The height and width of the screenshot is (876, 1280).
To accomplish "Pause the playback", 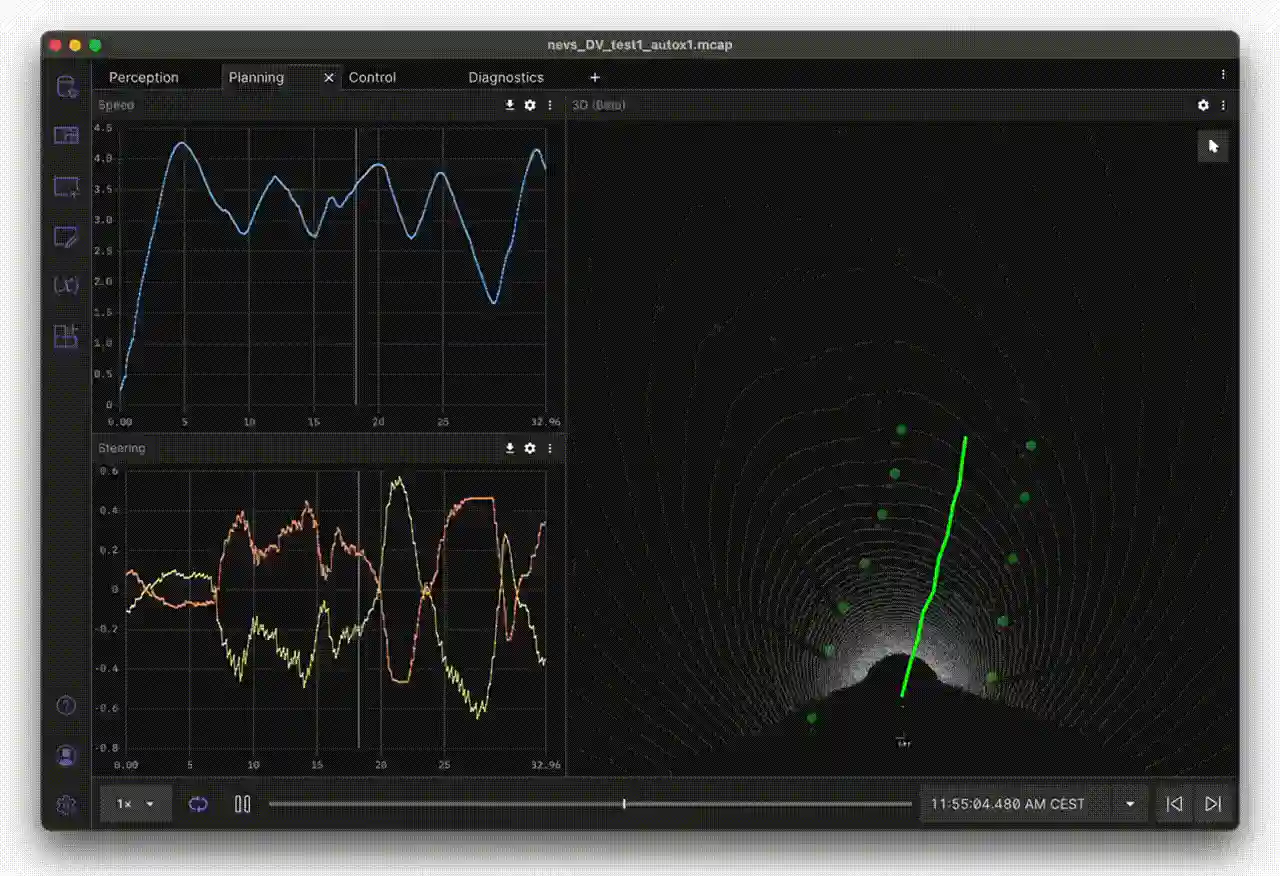I will (242, 804).
